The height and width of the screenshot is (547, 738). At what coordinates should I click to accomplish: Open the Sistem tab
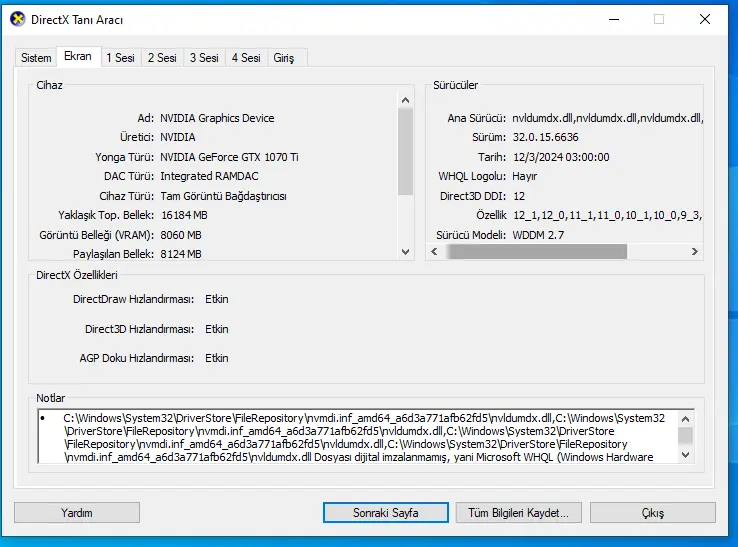point(36,58)
